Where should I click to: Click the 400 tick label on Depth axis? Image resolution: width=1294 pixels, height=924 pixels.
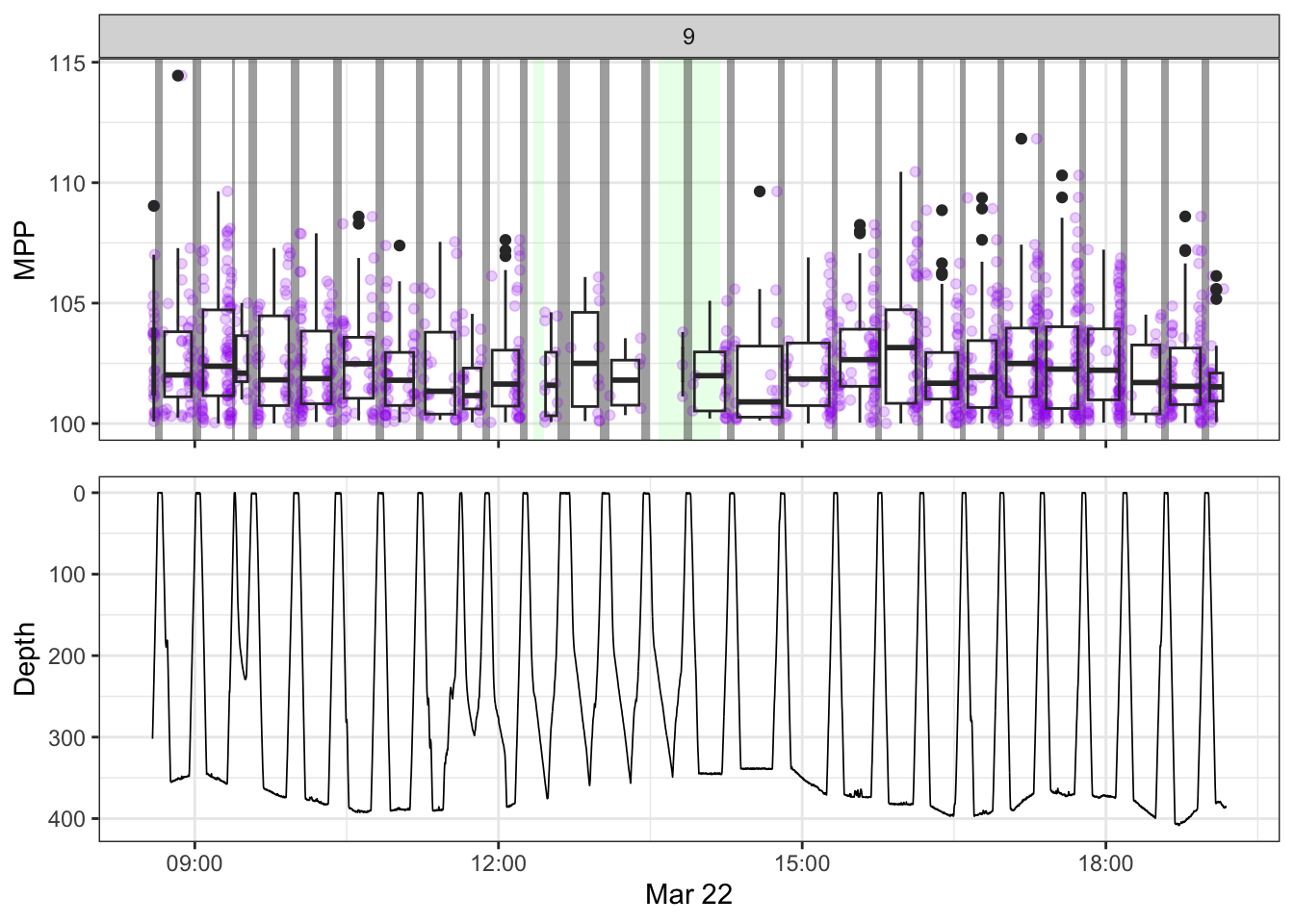(67, 819)
